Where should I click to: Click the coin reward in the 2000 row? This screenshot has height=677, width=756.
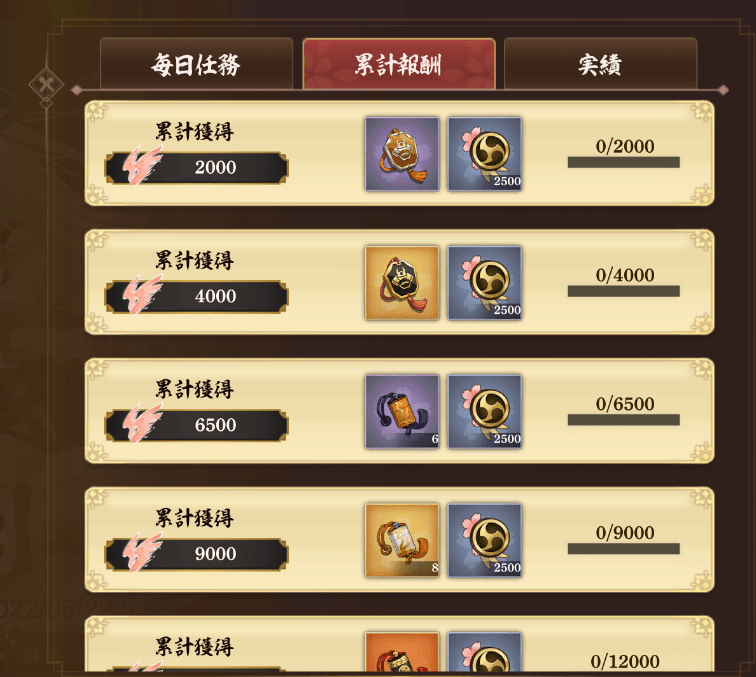click(485, 154)
